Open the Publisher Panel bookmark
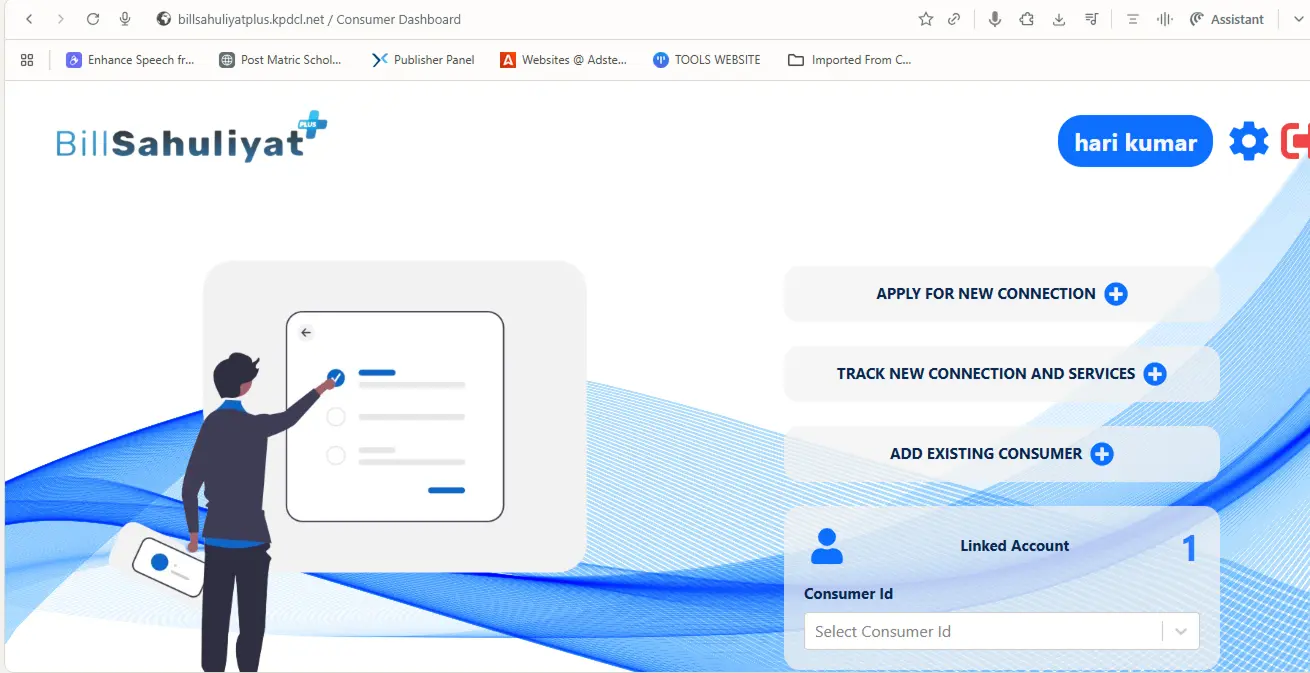Viewport: 1310px width, 673px height. point(423,60)
